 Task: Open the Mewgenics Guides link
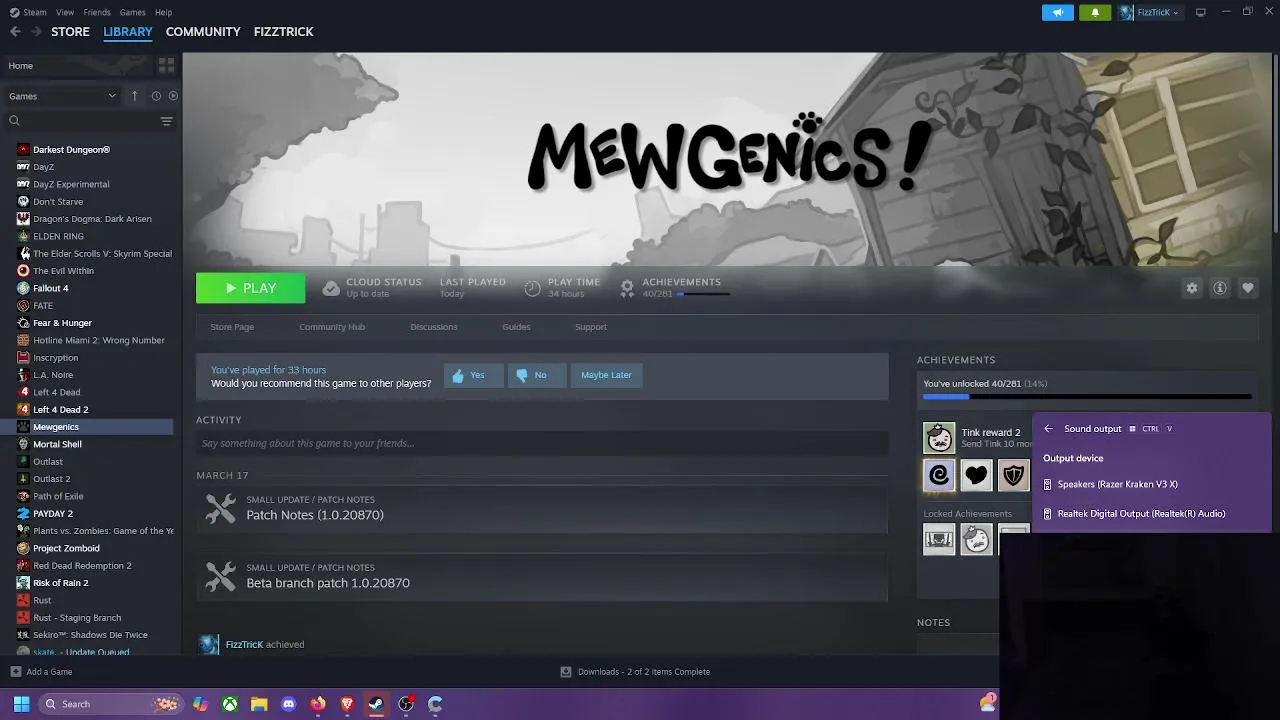tap(516, 327)
